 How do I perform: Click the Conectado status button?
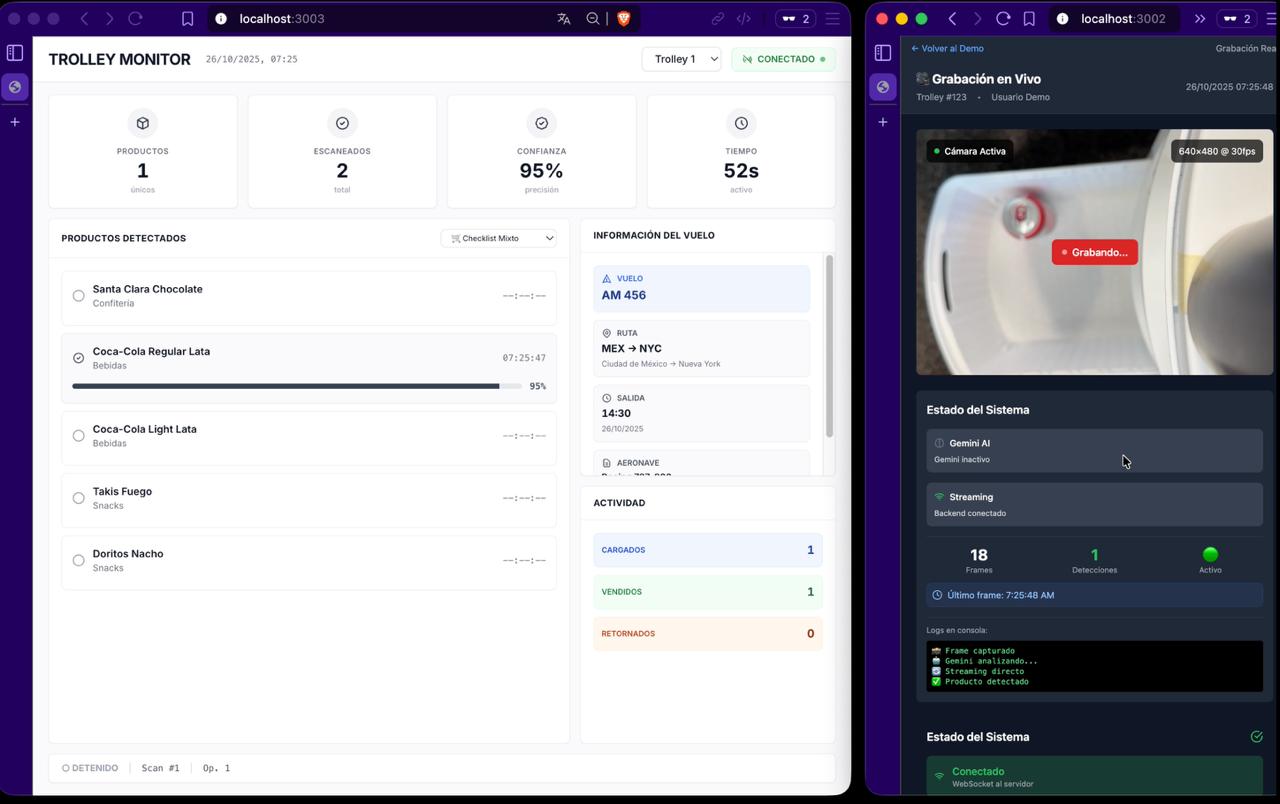coord(783,59)
